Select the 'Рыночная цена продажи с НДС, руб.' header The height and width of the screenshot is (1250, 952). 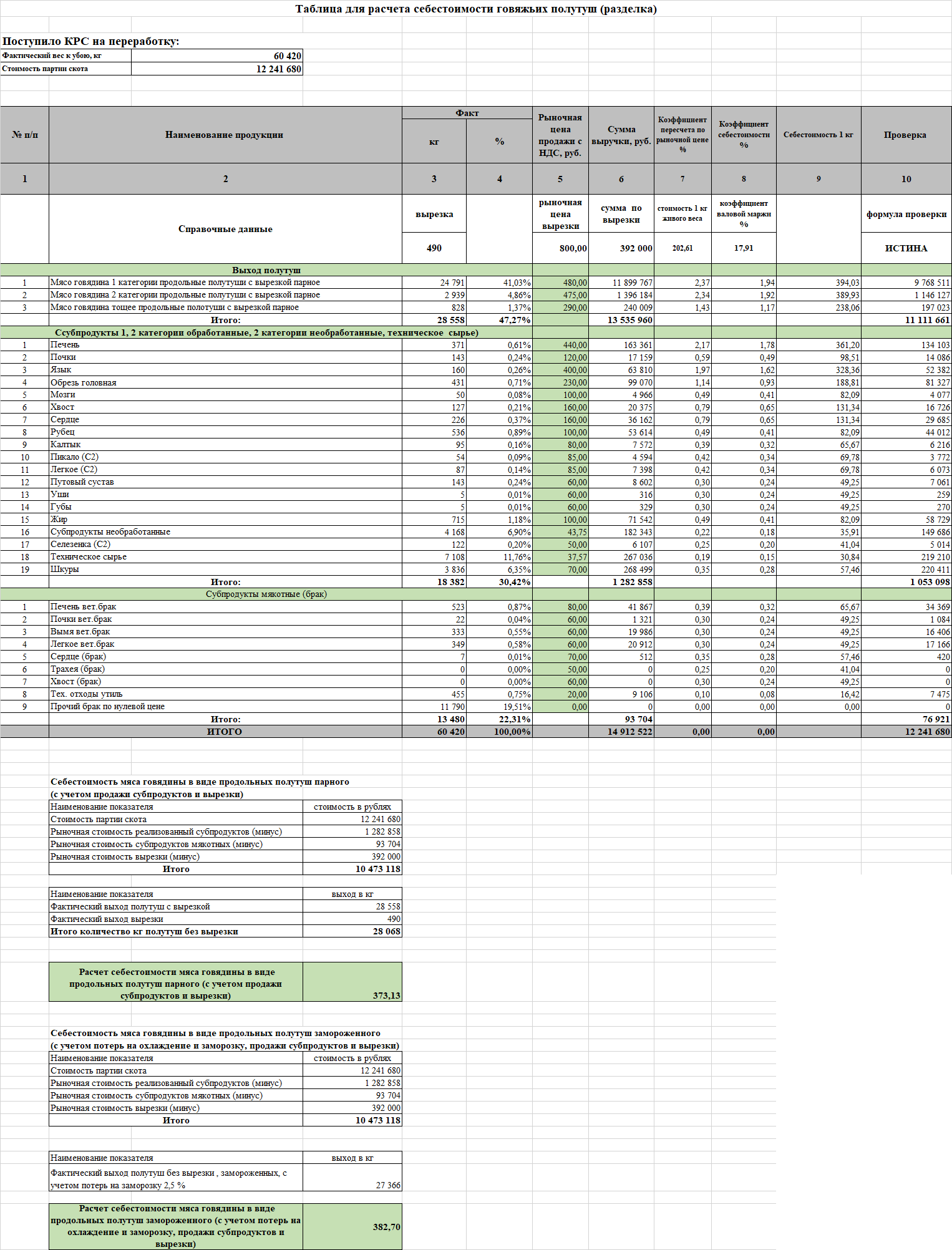560,135
